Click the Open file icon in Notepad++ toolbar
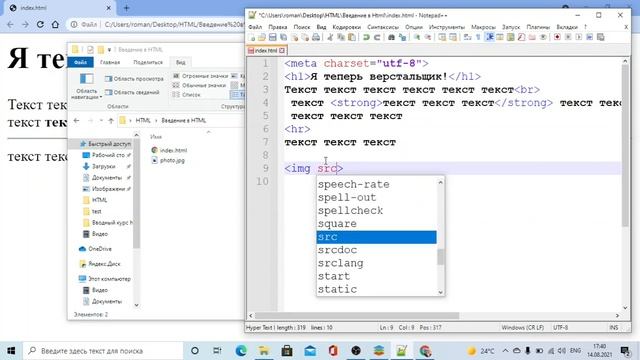 click(x=262, y=37)
